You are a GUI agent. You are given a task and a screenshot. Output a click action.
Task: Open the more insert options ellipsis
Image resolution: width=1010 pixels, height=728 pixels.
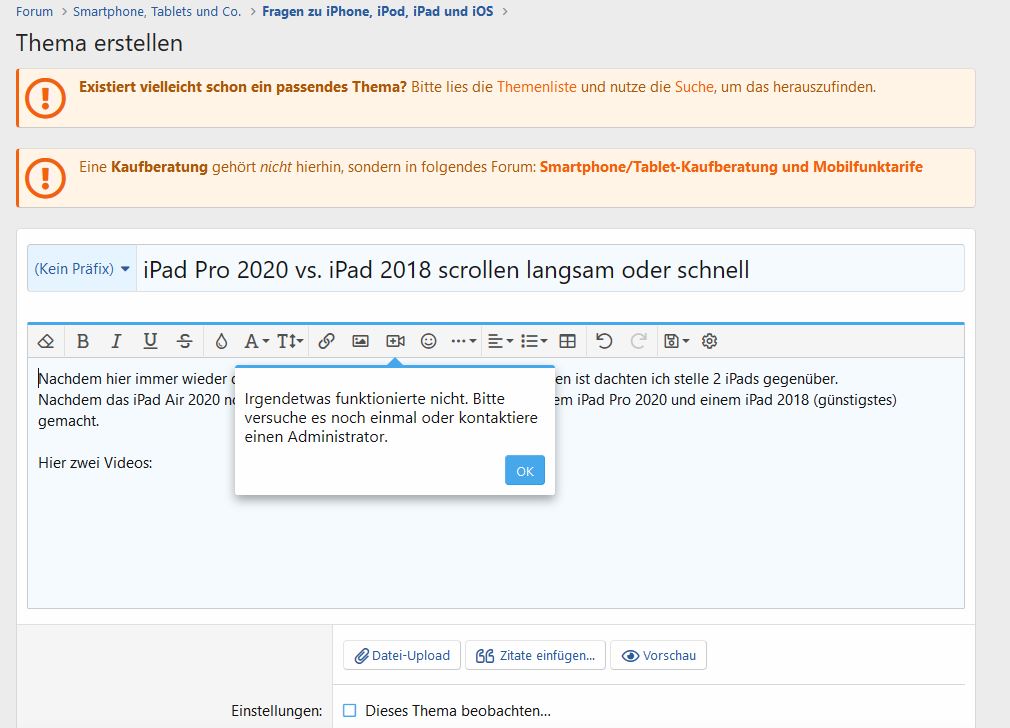point(463,341)
